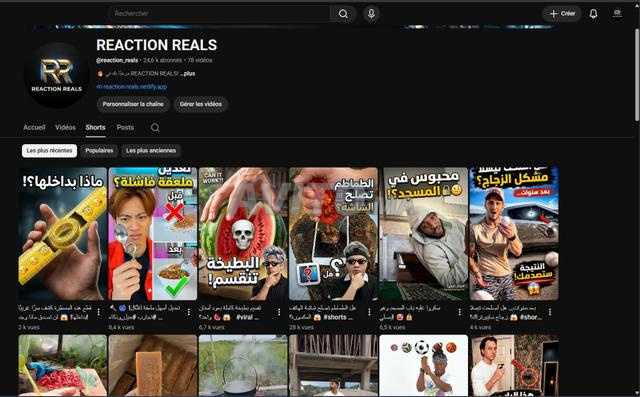Search within the channel using magnifier

click(x=155, y=128)
